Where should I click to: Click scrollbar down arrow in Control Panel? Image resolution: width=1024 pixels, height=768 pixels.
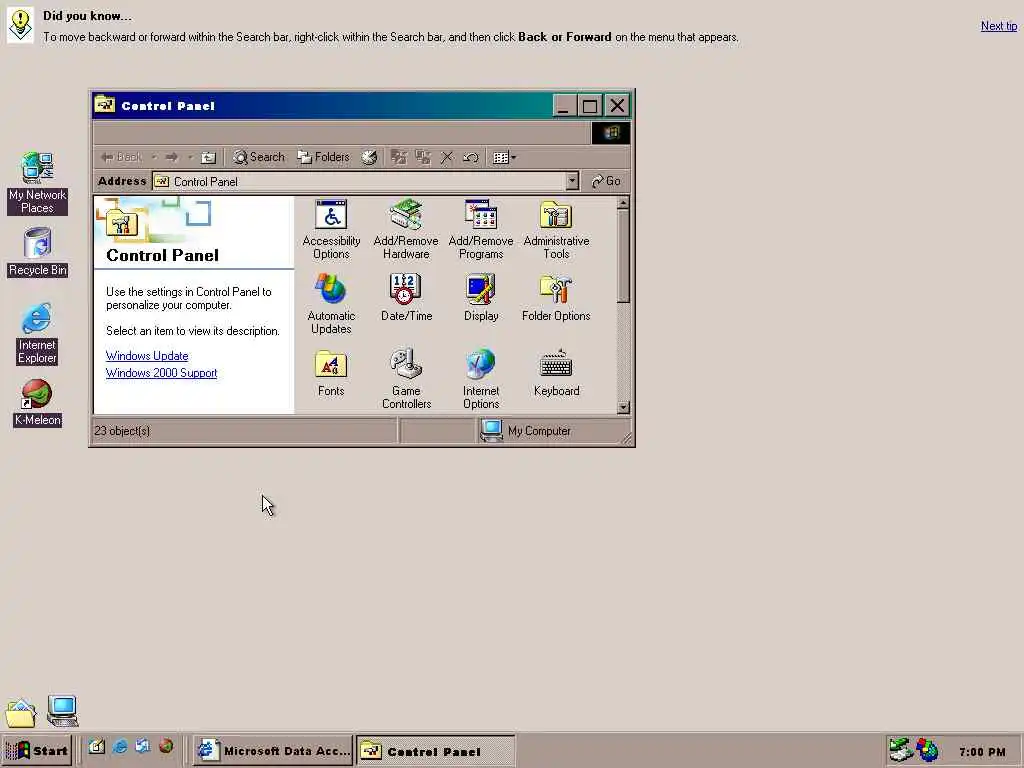point(623,407)
